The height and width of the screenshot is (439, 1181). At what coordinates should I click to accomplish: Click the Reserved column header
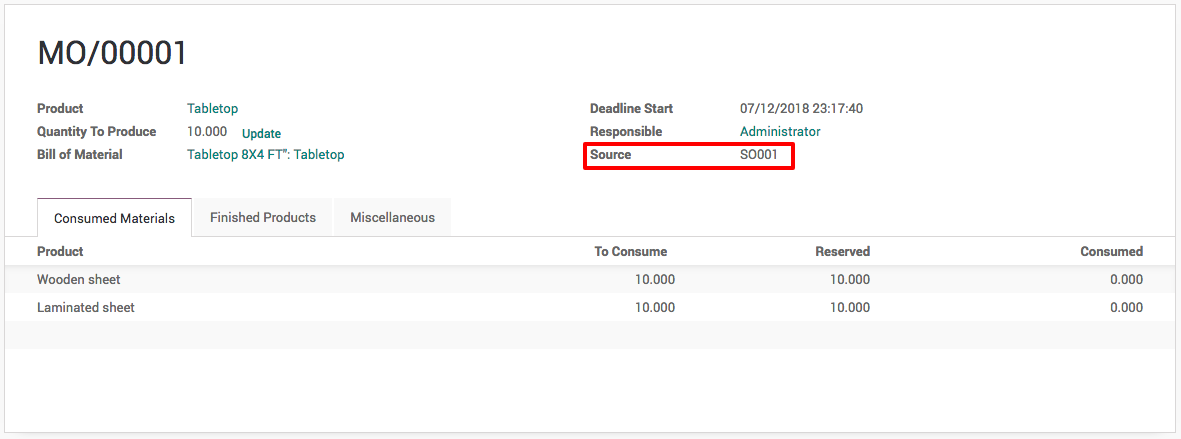coord(842,251)
